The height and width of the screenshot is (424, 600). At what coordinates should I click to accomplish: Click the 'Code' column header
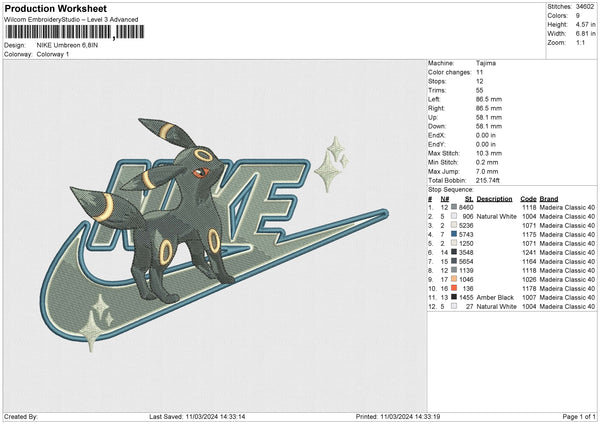tap(528, 199)
